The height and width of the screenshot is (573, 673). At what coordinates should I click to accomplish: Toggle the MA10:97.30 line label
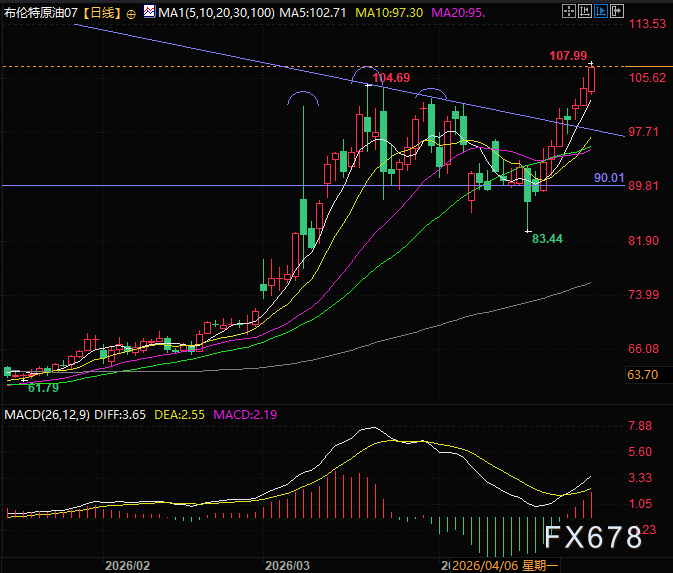pos(389,13)
